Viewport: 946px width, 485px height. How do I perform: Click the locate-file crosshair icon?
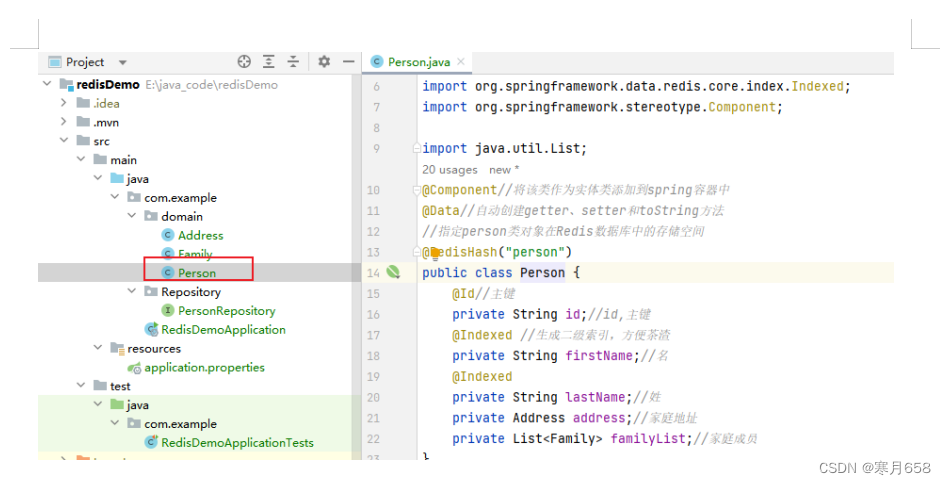[x=244, y=62]
